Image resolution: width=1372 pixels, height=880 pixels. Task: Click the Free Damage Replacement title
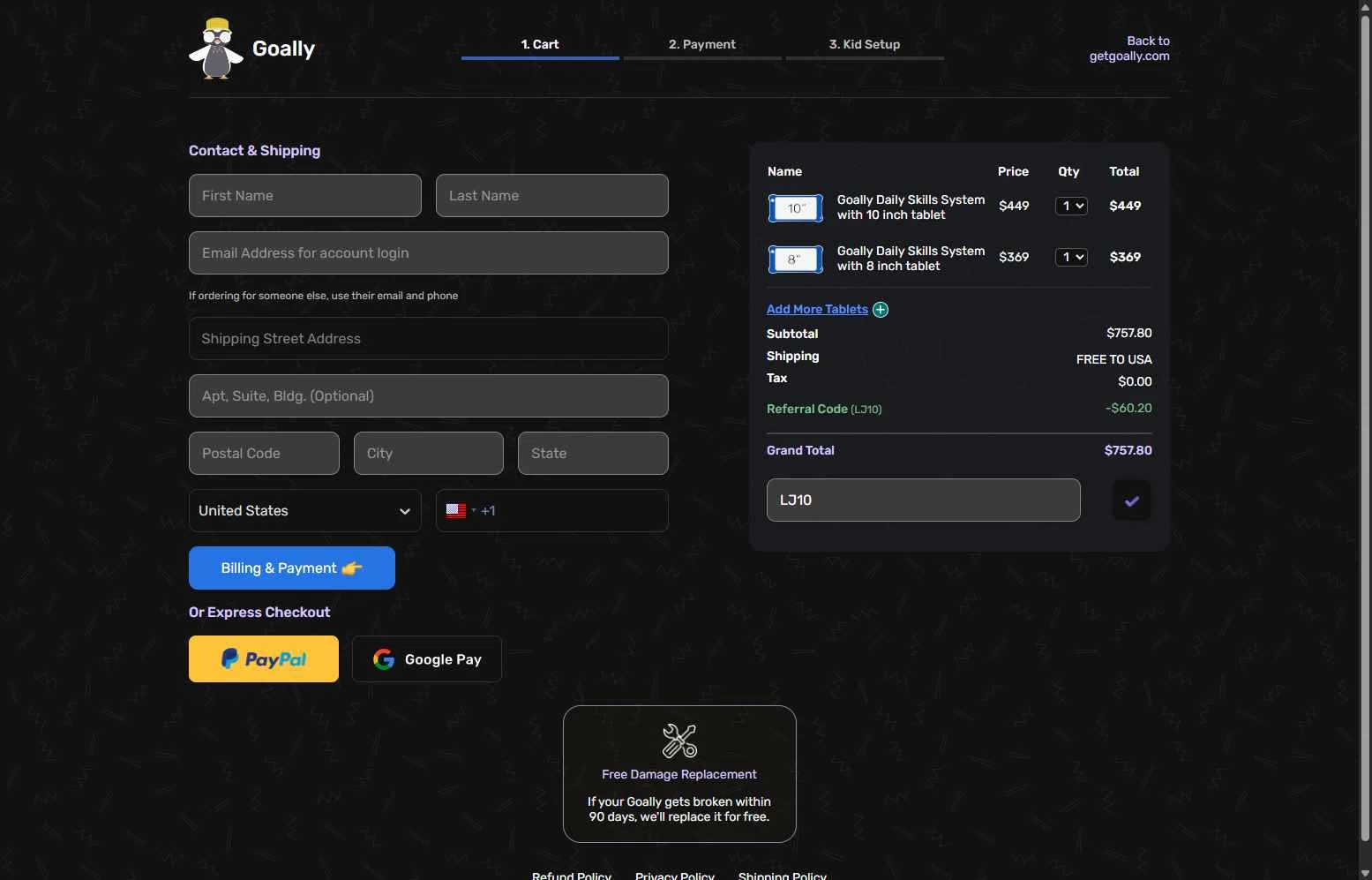pos(679,774)
